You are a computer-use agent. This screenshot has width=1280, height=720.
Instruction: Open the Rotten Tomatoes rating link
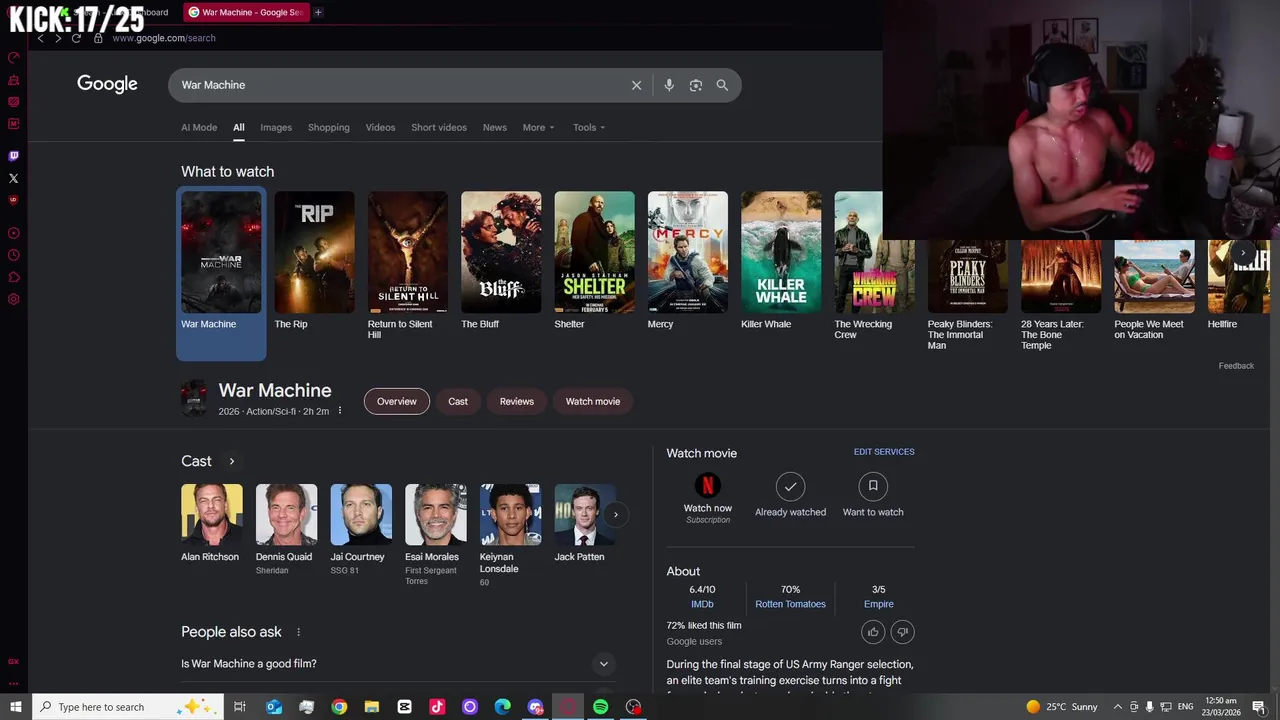click(790, 604)
